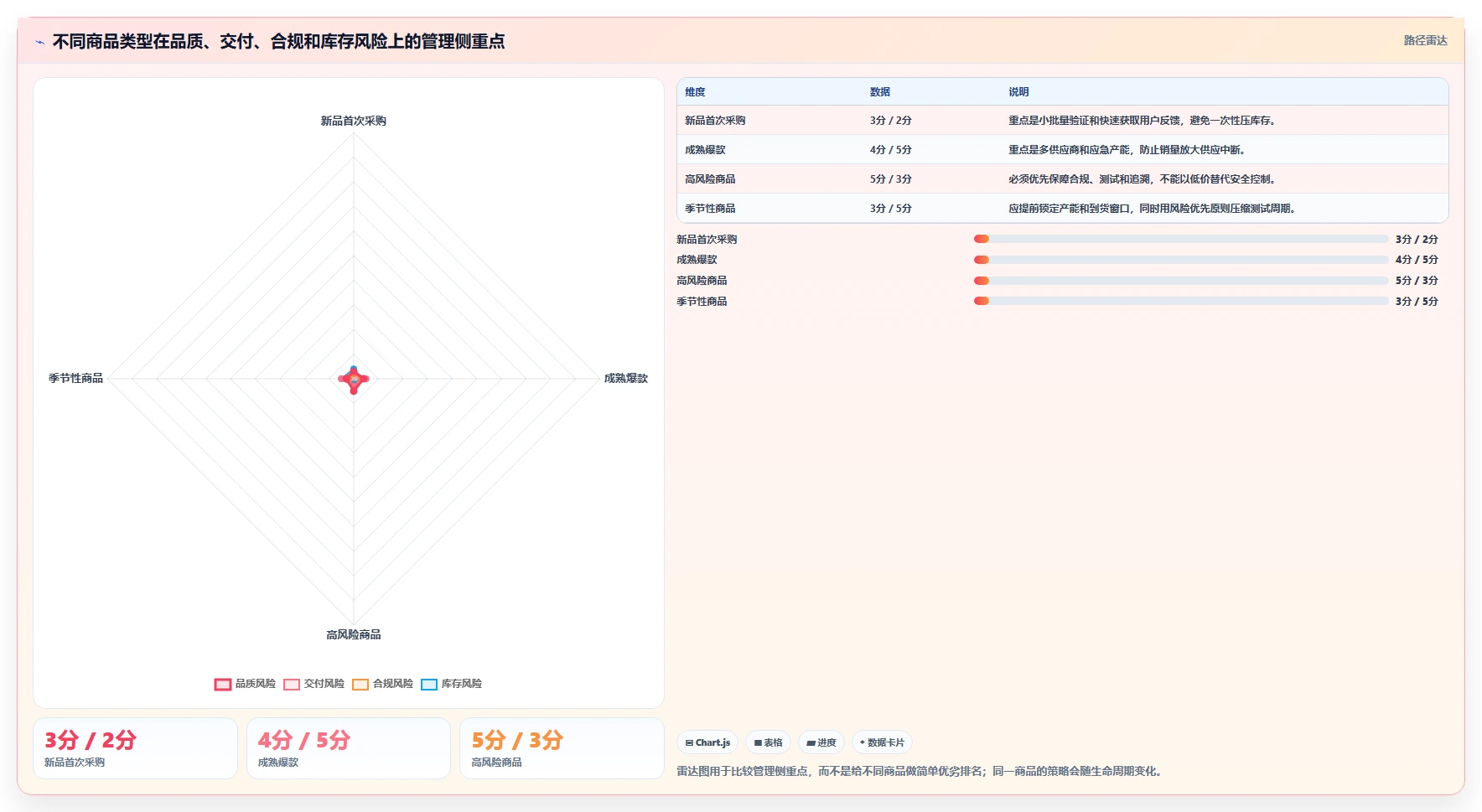Select the 维度 column header
Viewport: 1482px width, 812px height.
pos(695,92)
